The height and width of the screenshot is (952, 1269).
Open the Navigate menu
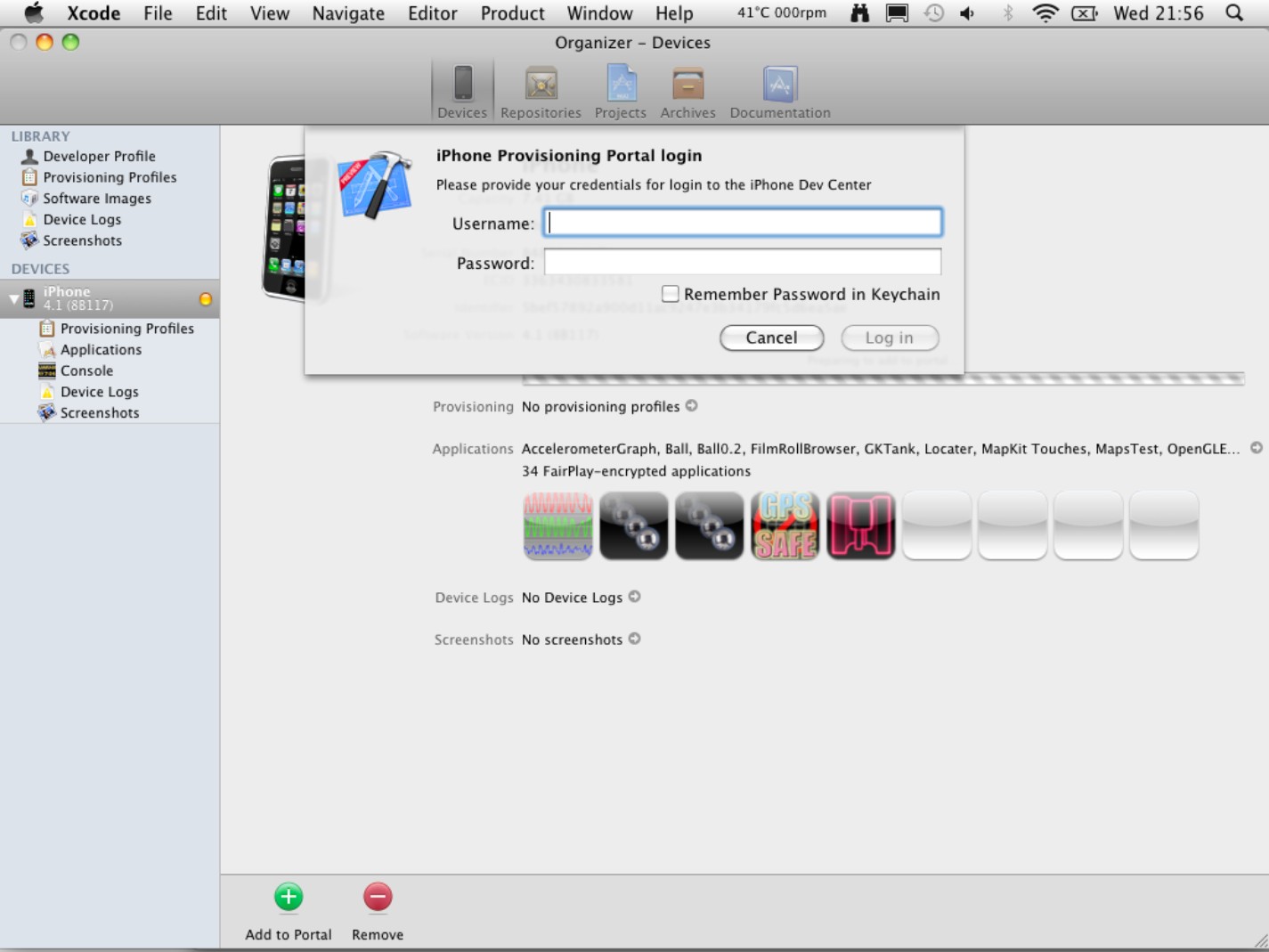[x=348, y=13]
